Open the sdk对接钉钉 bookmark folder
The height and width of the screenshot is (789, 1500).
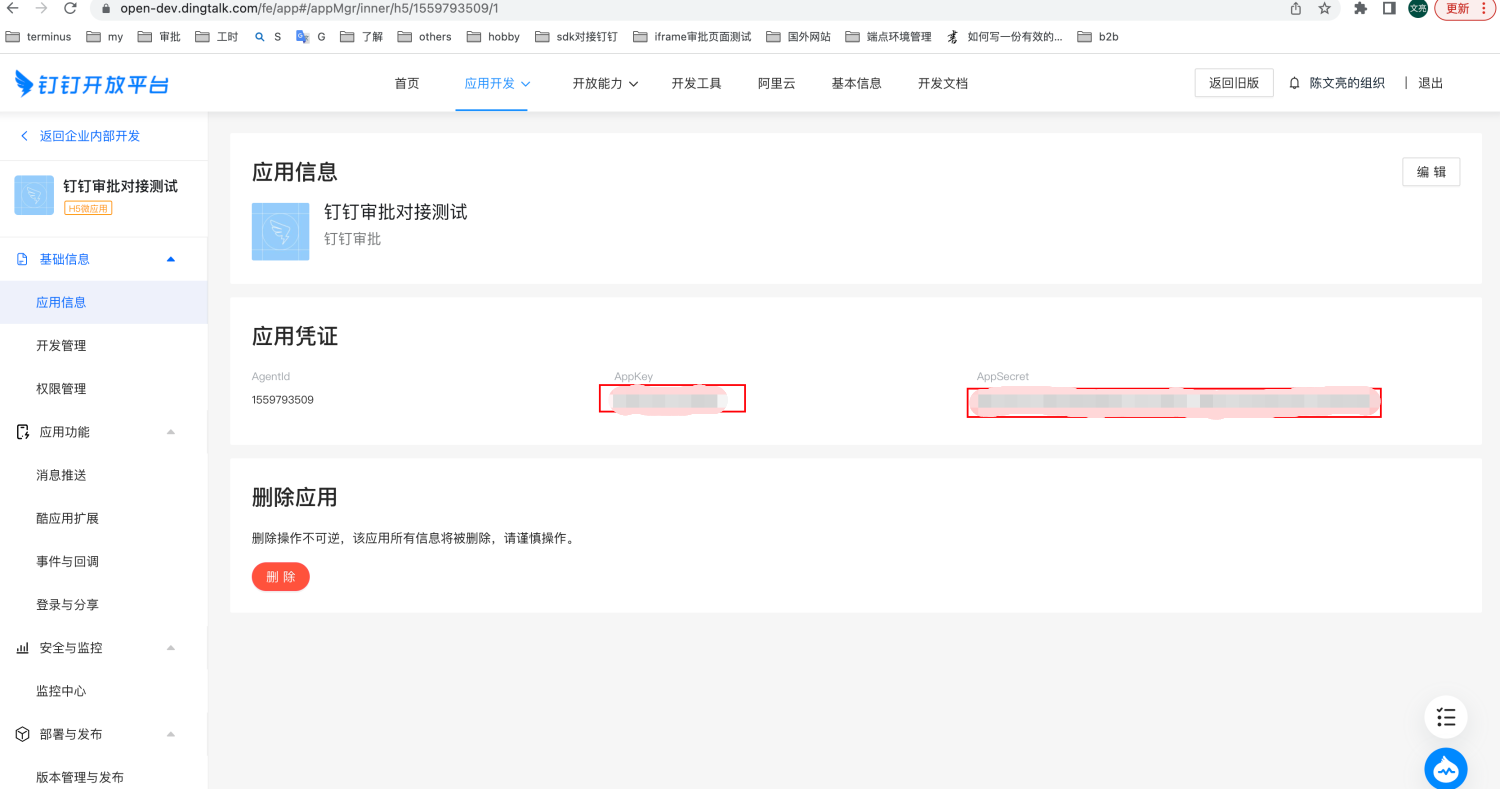577,37
